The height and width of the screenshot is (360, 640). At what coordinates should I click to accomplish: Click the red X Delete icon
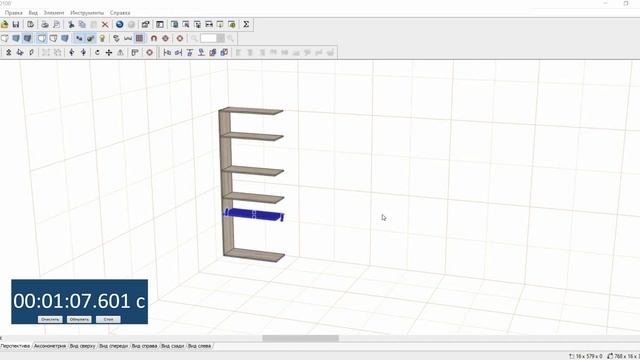pyautogui.click(x=105, y=24)
